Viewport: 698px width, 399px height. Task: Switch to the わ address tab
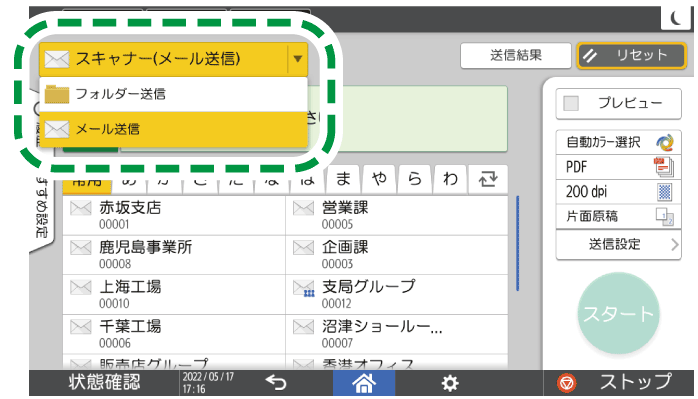[x=450, y=179]
